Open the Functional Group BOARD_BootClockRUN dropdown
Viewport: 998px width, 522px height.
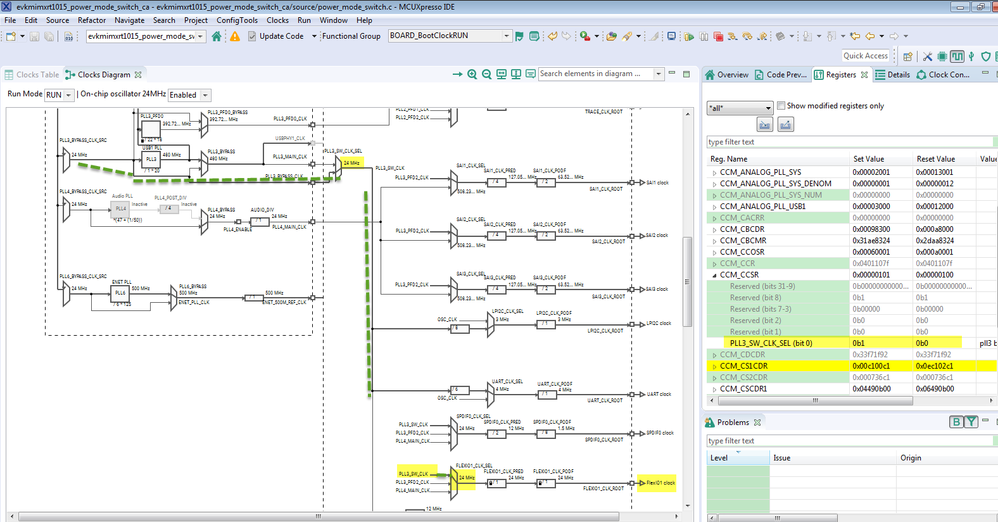pos(449,36)
